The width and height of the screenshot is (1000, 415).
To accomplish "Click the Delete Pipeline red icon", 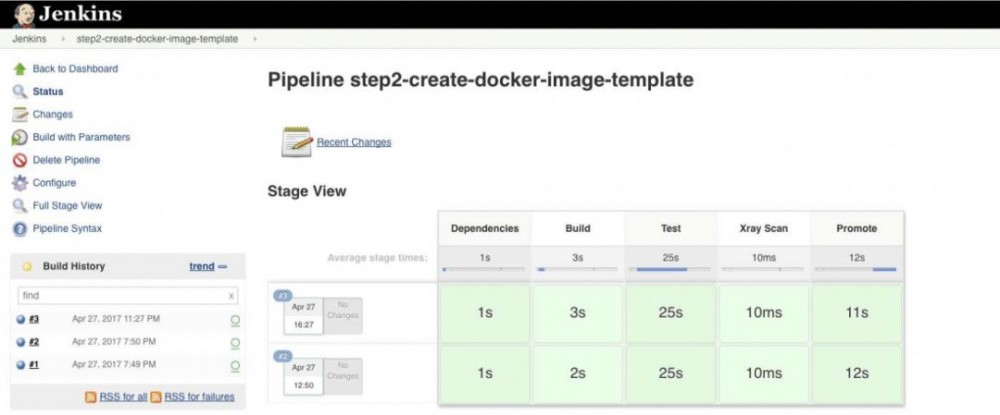I will [x=19, y=160].
